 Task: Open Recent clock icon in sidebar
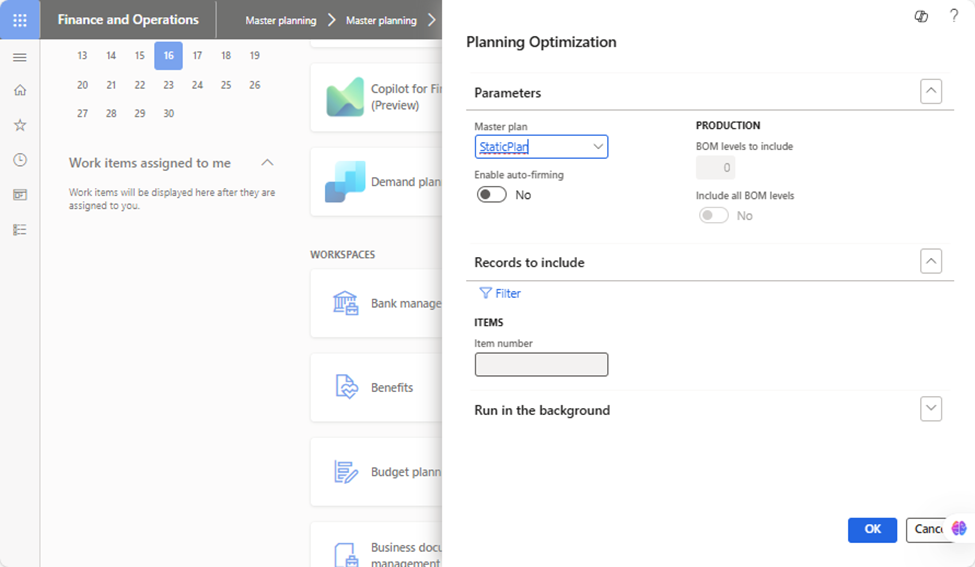point(20,160)
